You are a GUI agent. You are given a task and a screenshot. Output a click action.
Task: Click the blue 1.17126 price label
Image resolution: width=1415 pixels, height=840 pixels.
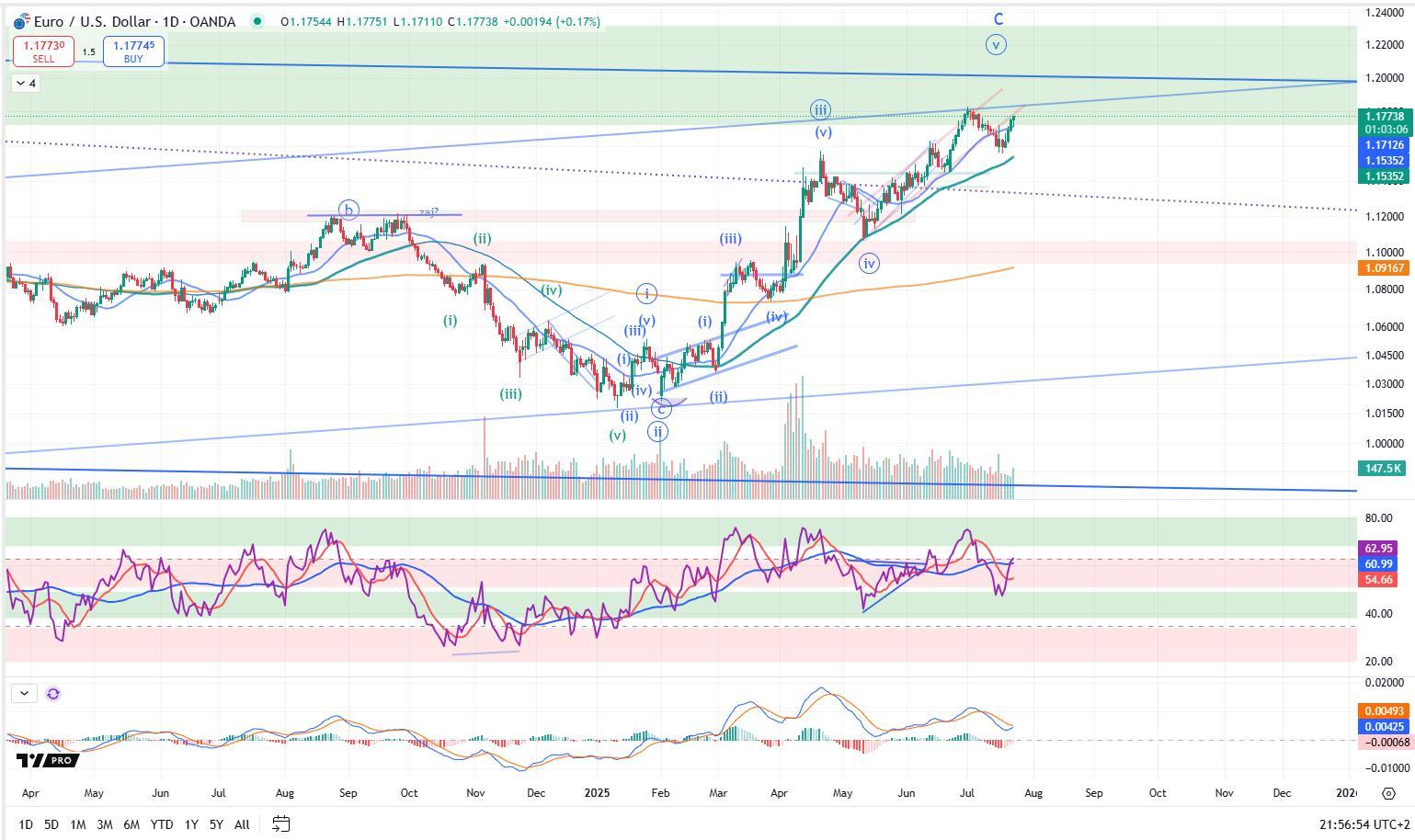coord(1384,145)
